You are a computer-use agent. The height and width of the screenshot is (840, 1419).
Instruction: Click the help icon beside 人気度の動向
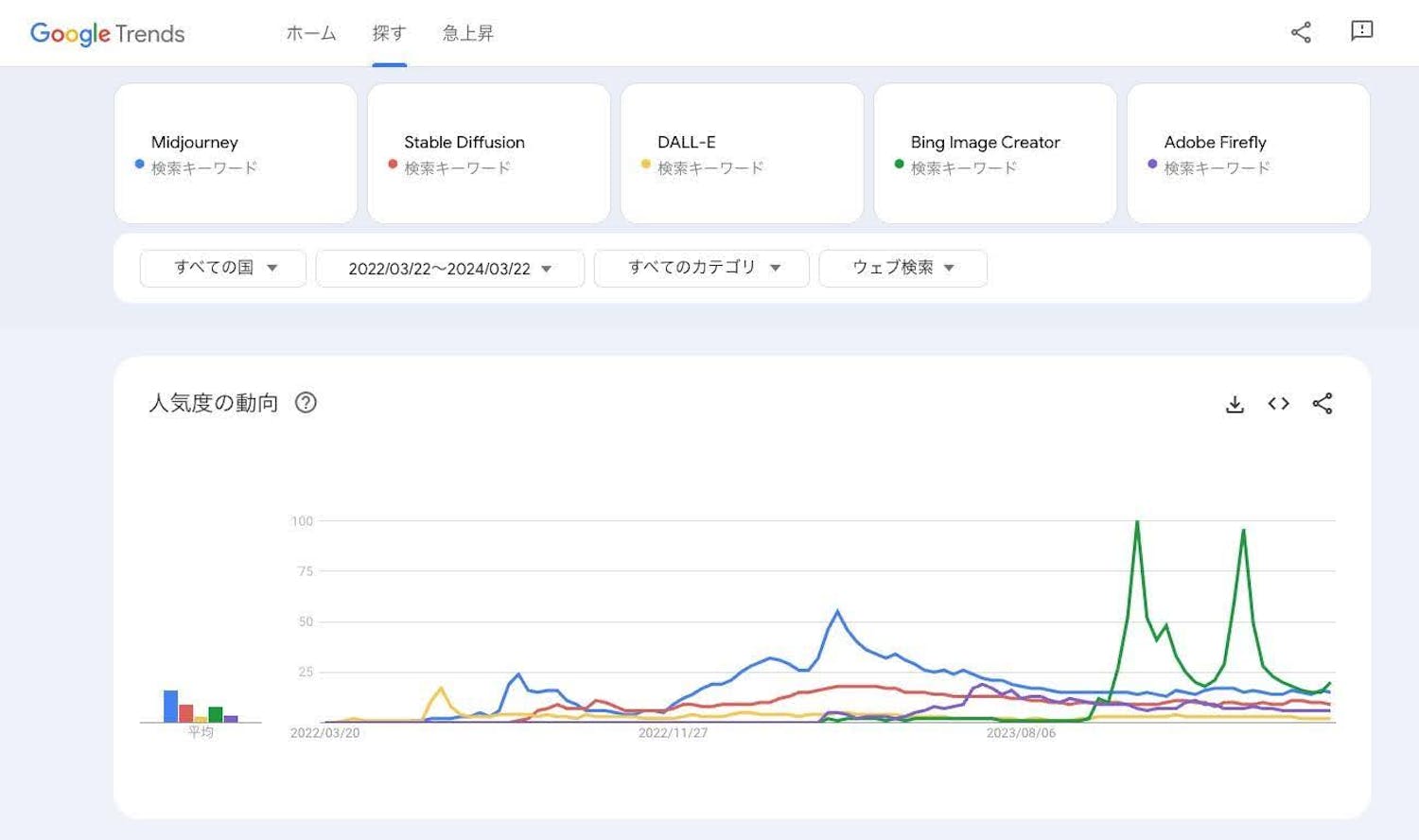click(x=306, y=403)
